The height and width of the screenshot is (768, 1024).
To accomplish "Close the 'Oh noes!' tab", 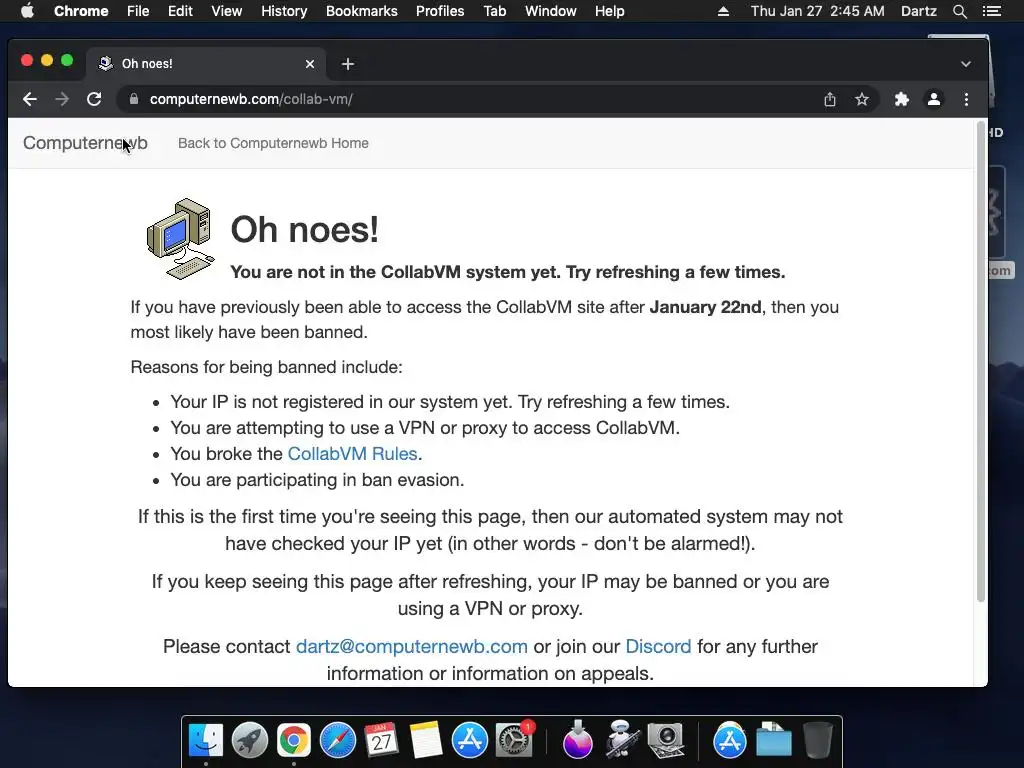I will coord(310,64).
